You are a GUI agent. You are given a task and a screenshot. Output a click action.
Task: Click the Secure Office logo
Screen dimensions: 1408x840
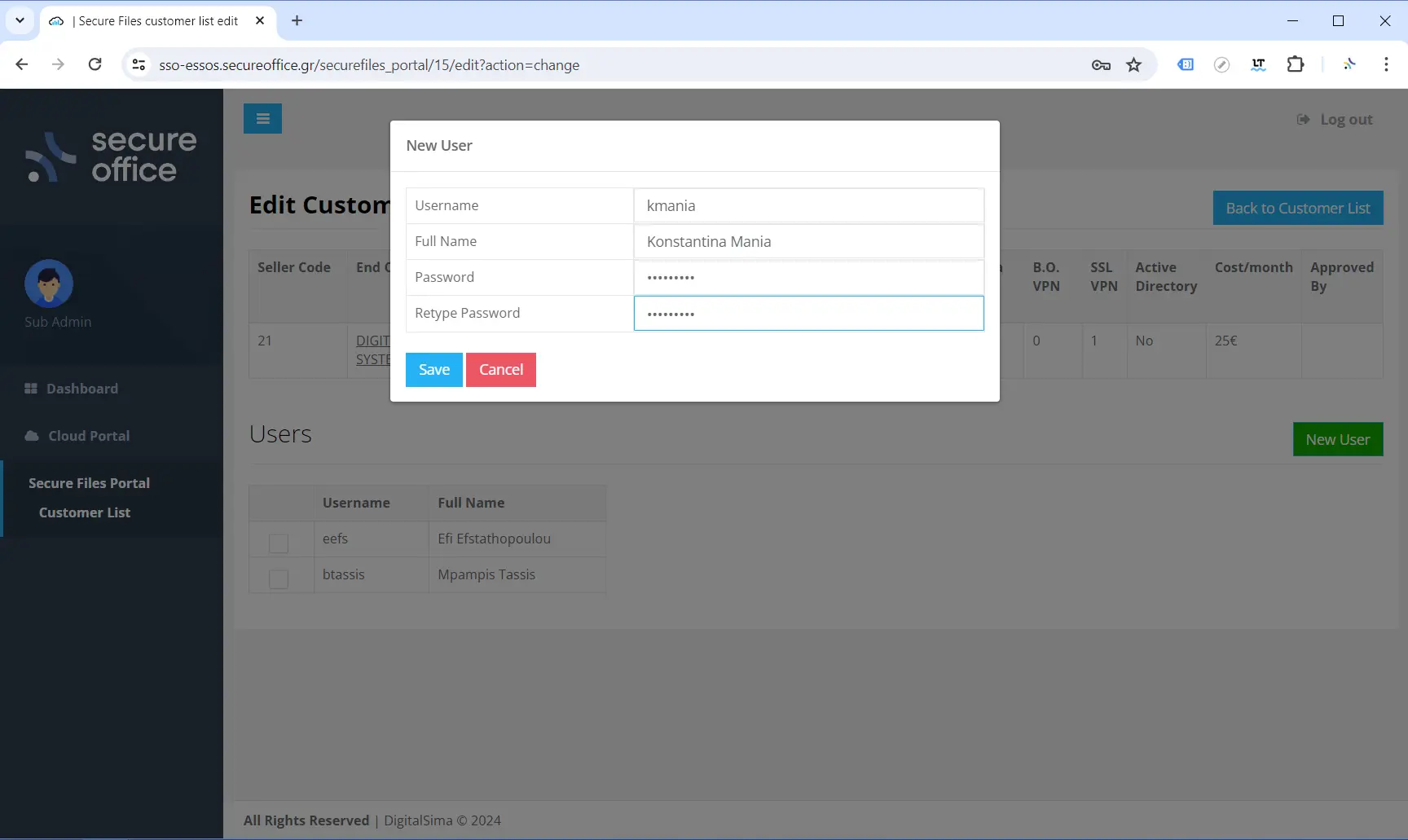tap(112, 156)
